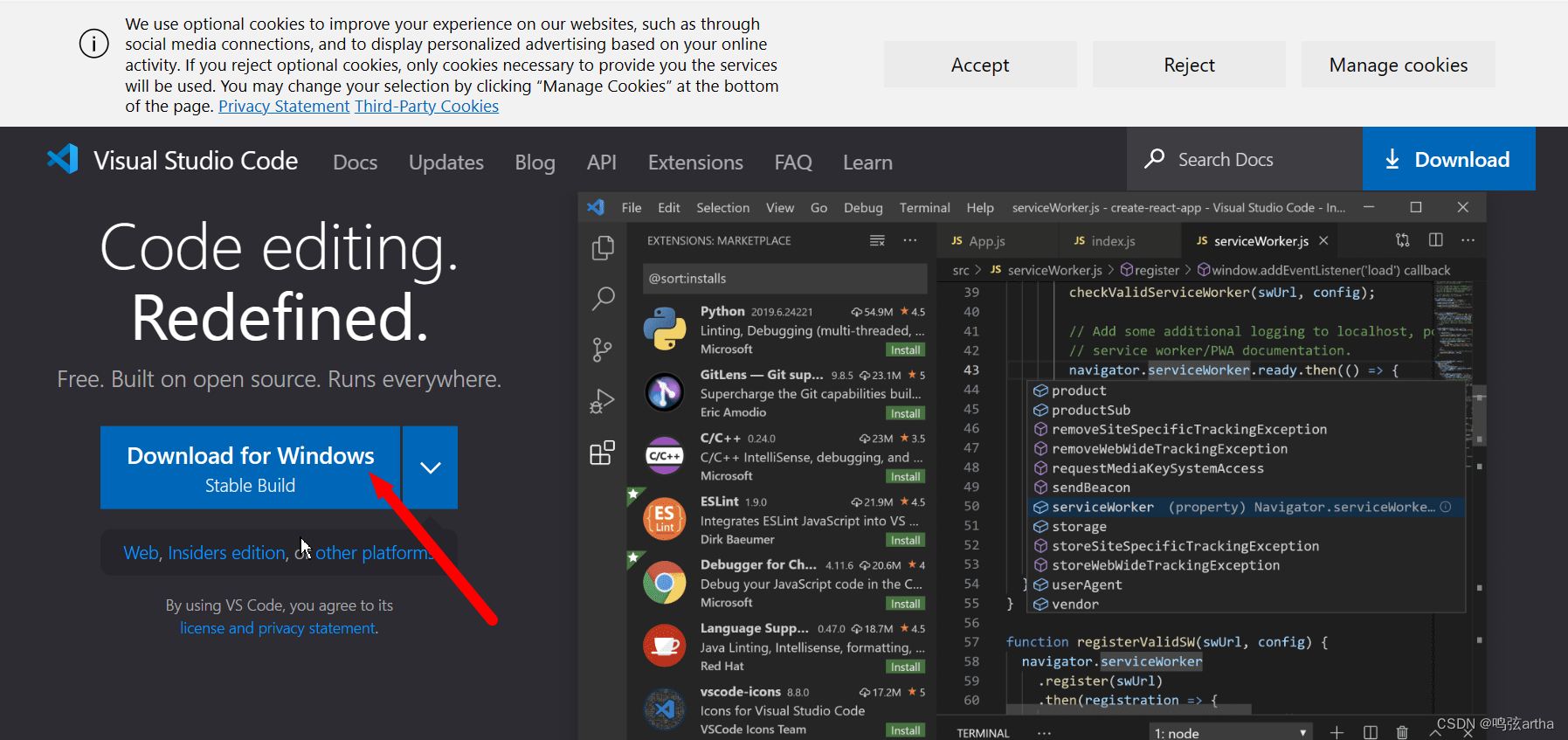Viewport: 1568px width, 740px height.
Task: Open the Extensions icon in activity bar
Action: pyautogui.click(x=602, y=453)
